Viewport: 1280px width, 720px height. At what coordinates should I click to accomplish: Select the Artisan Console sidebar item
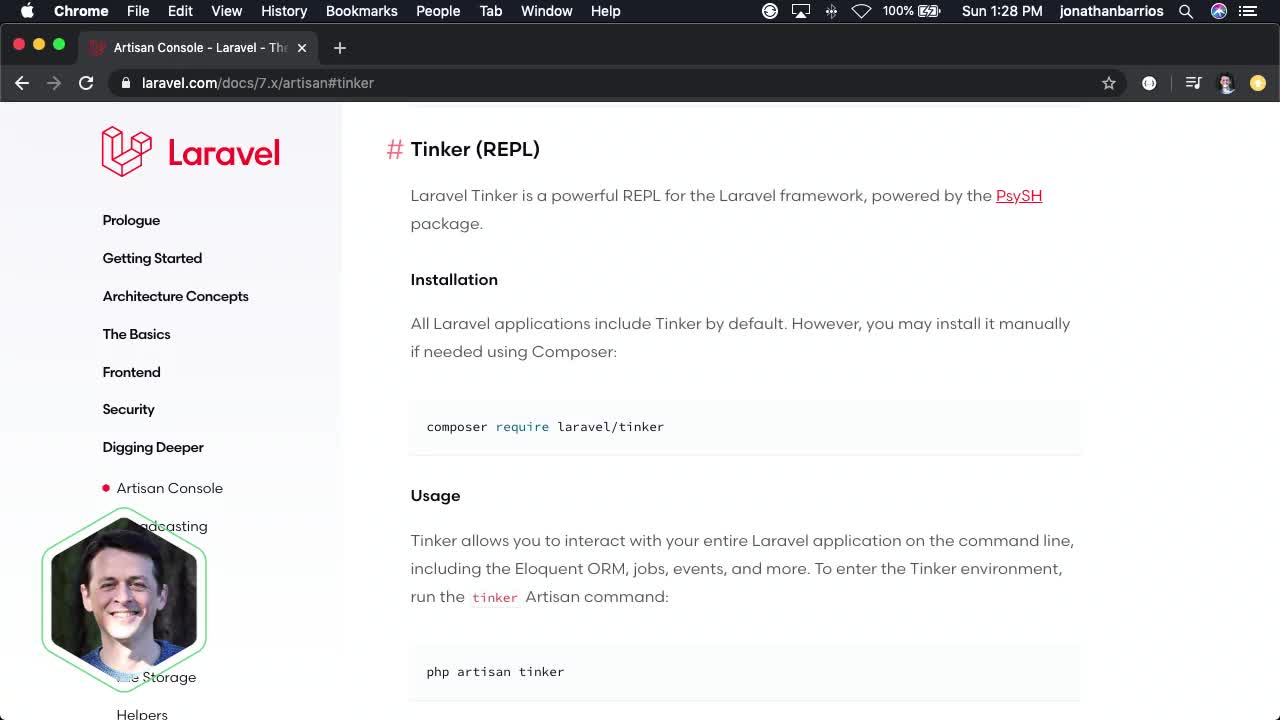(x=169, y=488)
